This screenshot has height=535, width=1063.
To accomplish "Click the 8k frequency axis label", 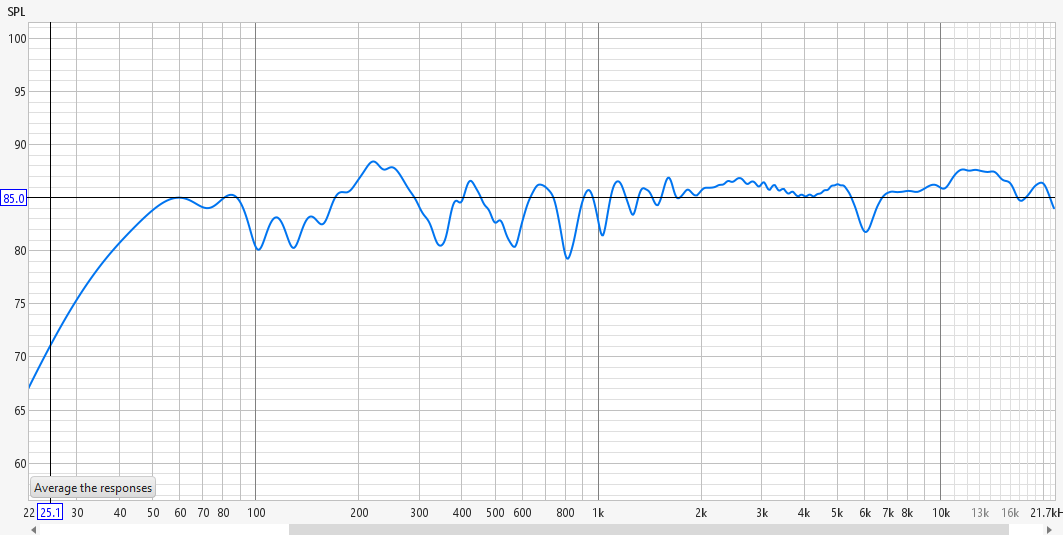I will (907, 512).
